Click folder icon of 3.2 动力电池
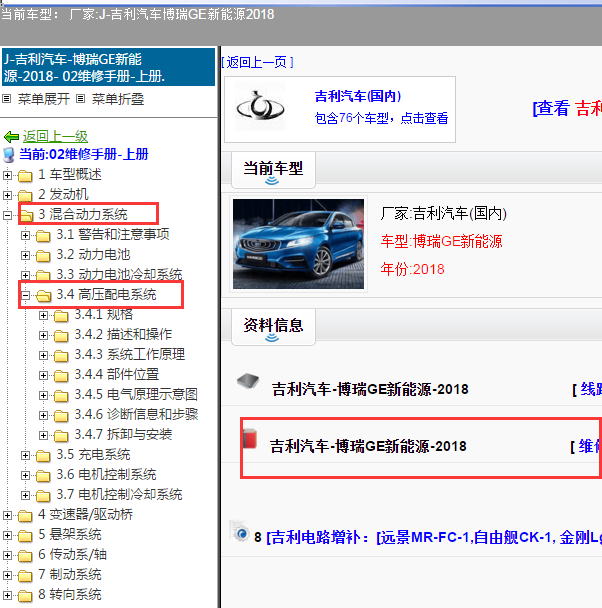Screen dimensions: 602x608 tap(43, 256)
